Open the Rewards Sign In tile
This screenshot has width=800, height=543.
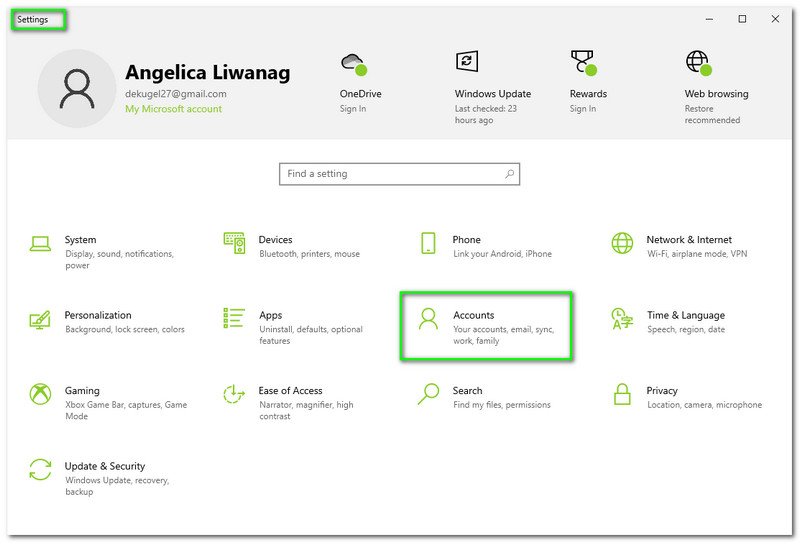pyautogui.click(x=588, y=94)
